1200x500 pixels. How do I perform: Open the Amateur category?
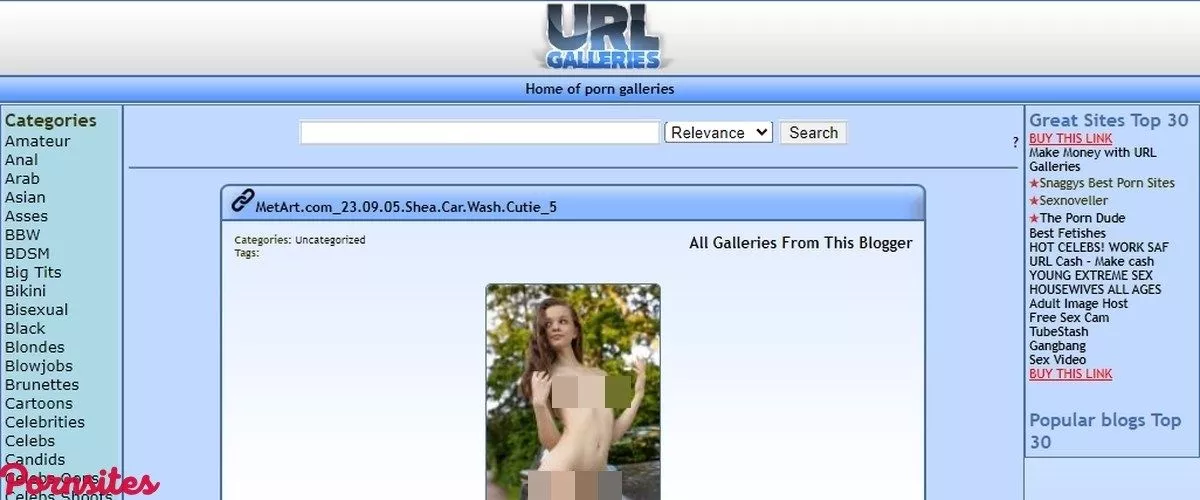pos(37,141)
